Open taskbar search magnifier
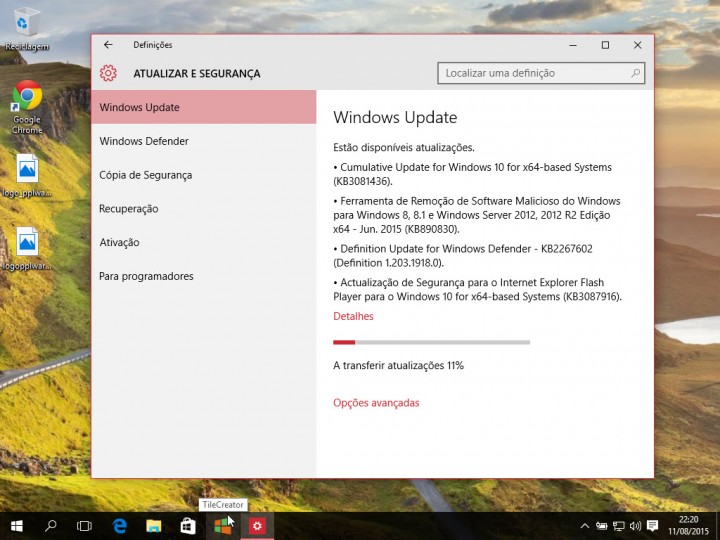 pyautogui.click(x=51, y=526)
